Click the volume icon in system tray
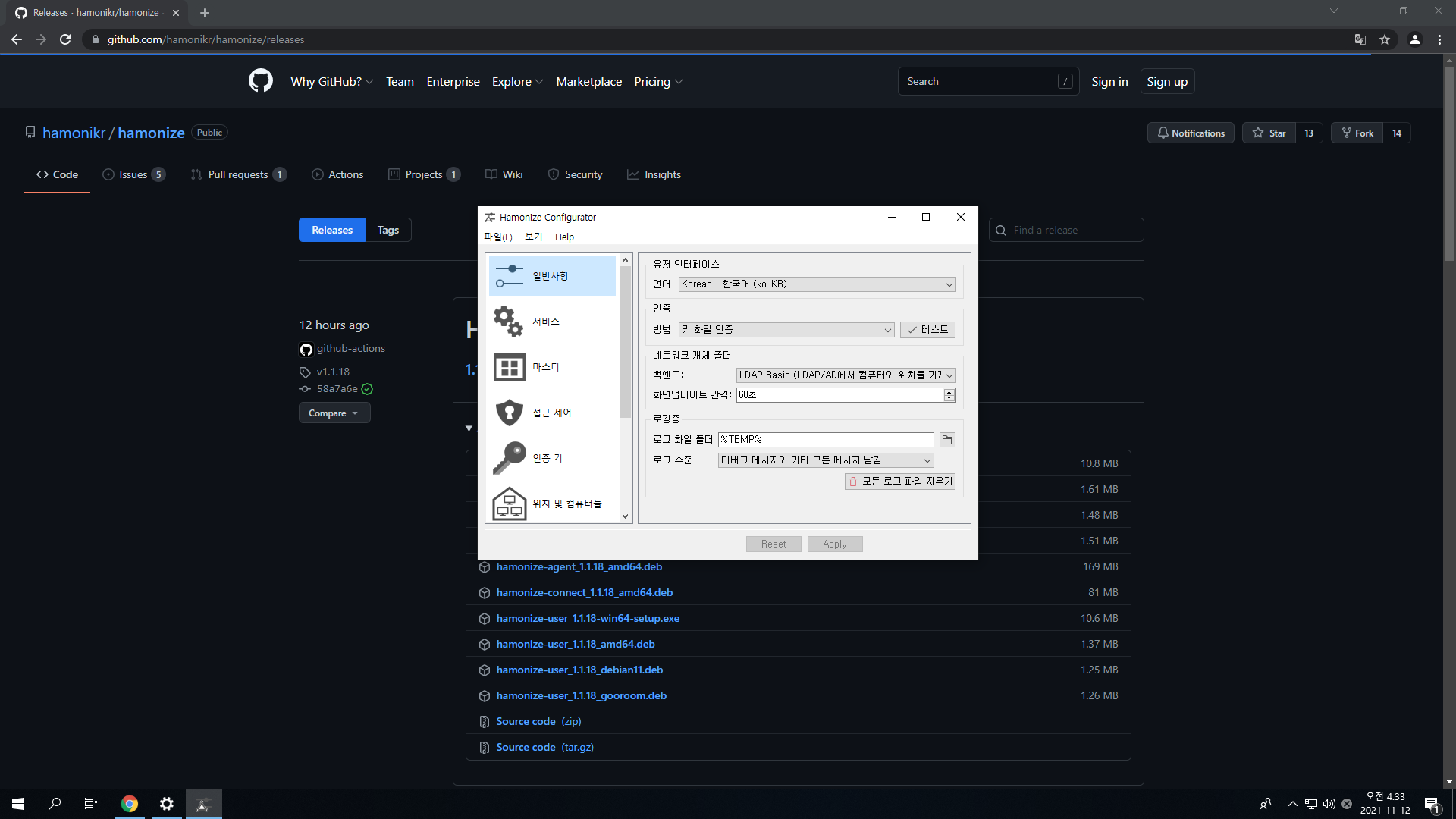 [x=1329, y=804]
